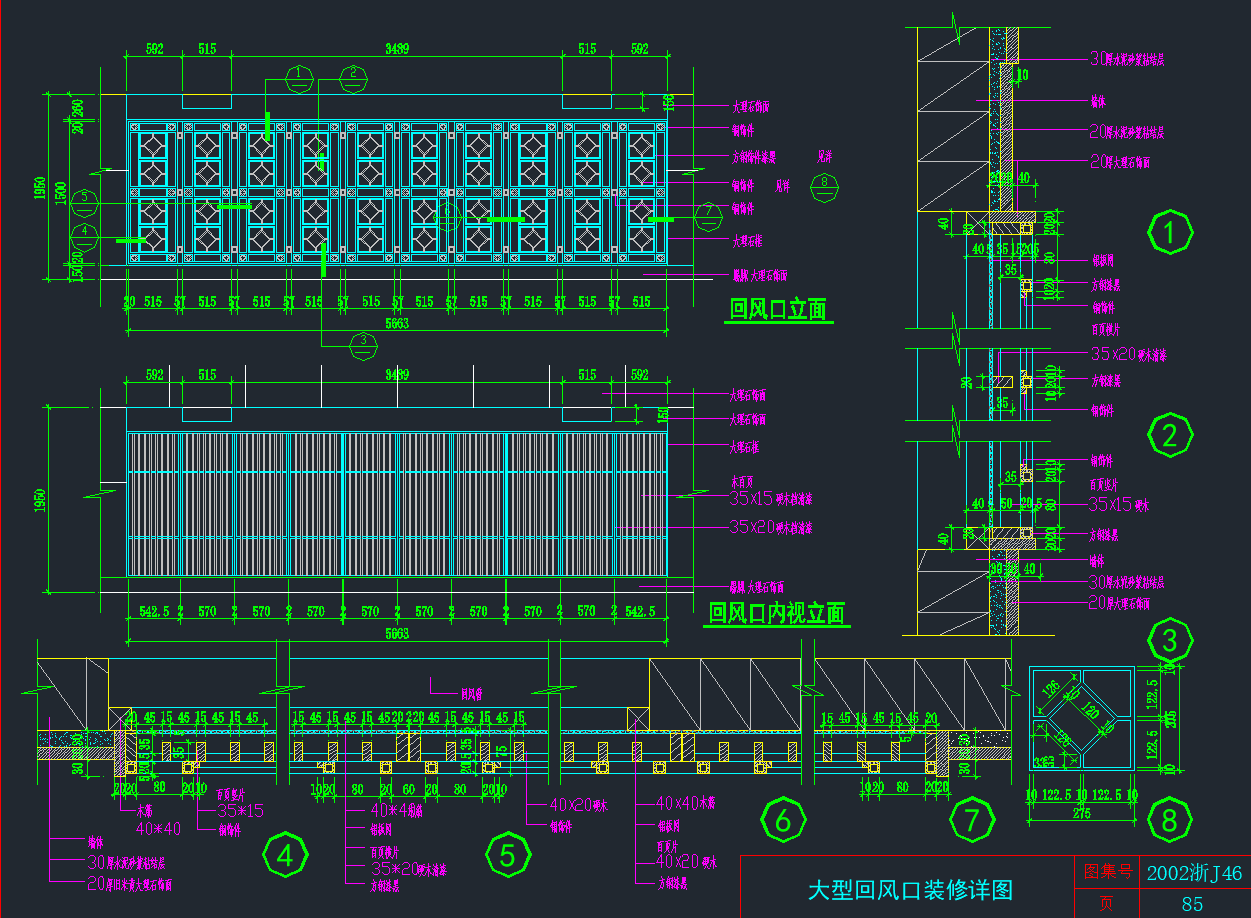Pick small callout bubble 5 left of elevation

[85, 198]
